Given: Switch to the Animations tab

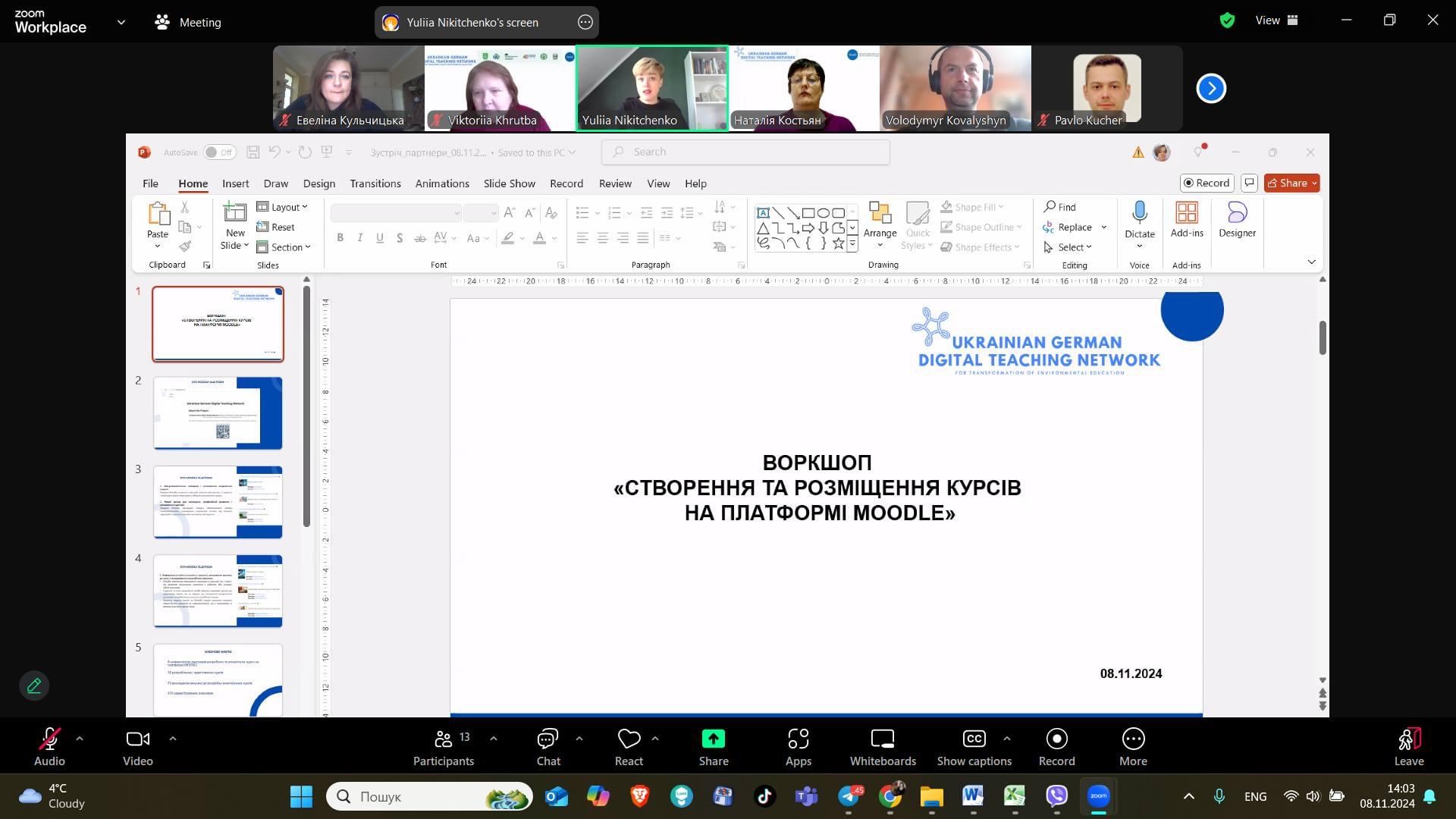Looking at the screenshot, I should [442, 184].
